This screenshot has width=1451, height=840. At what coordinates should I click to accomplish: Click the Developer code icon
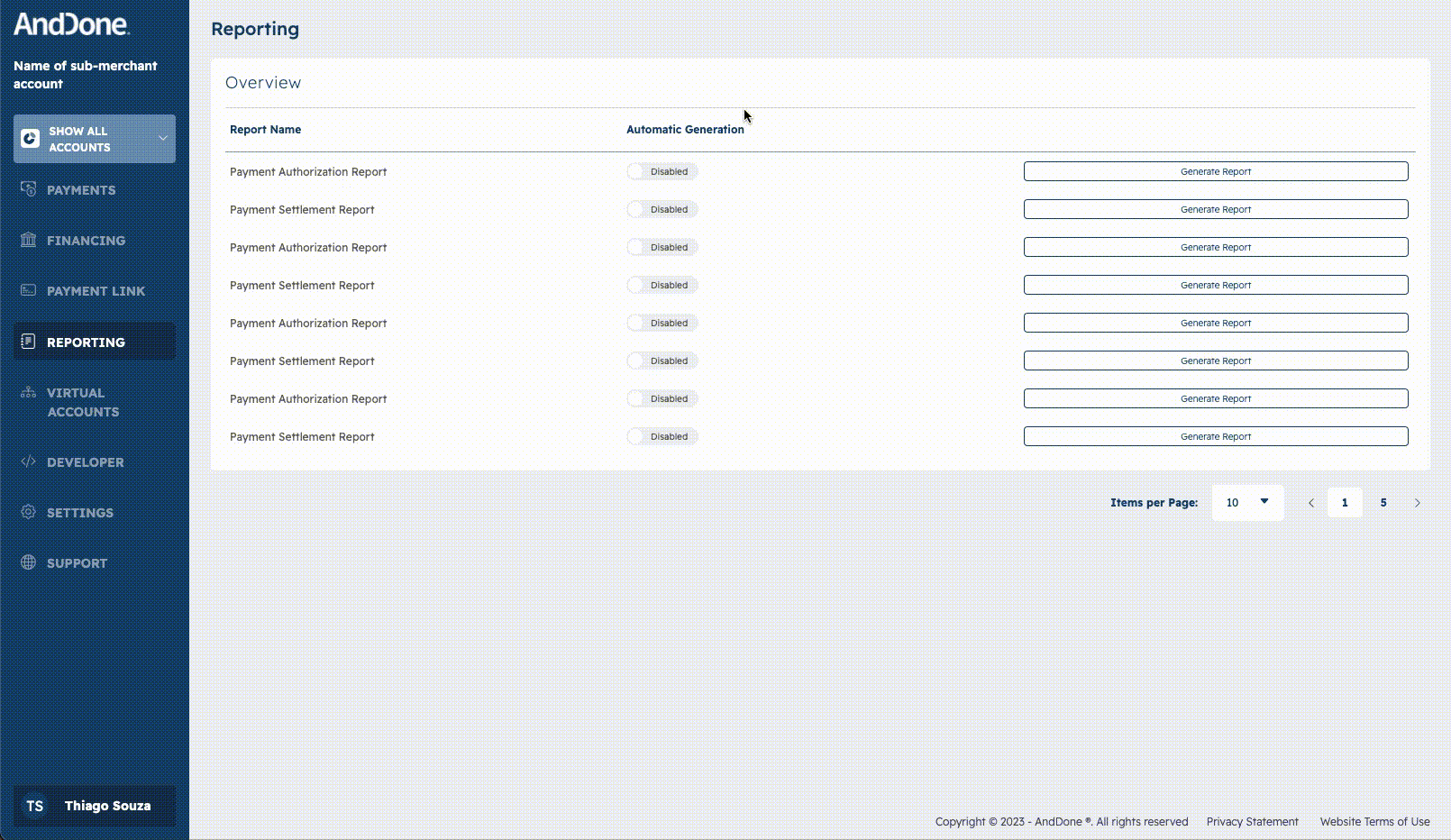(29, 461)
